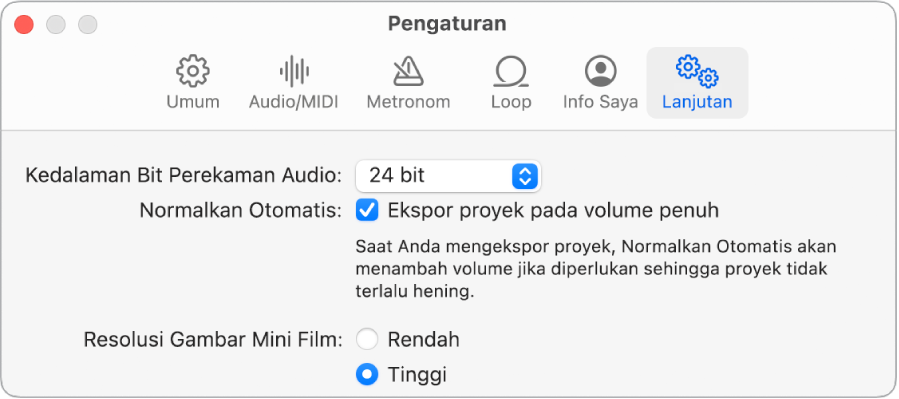Viewport: 899px width, 399px height.
Task: Open the Metronom settings pane
Action: click(408, 83)
